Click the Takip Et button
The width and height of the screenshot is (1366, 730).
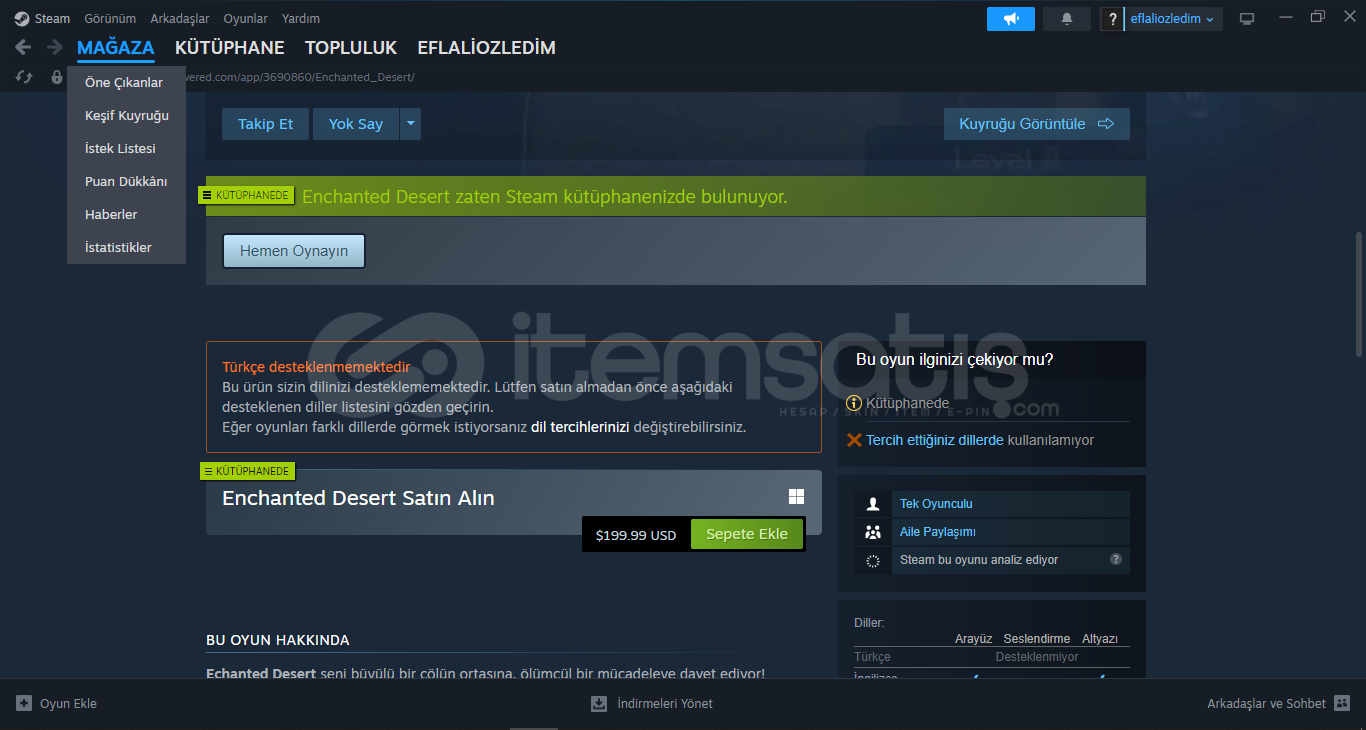tap(265, 124)
